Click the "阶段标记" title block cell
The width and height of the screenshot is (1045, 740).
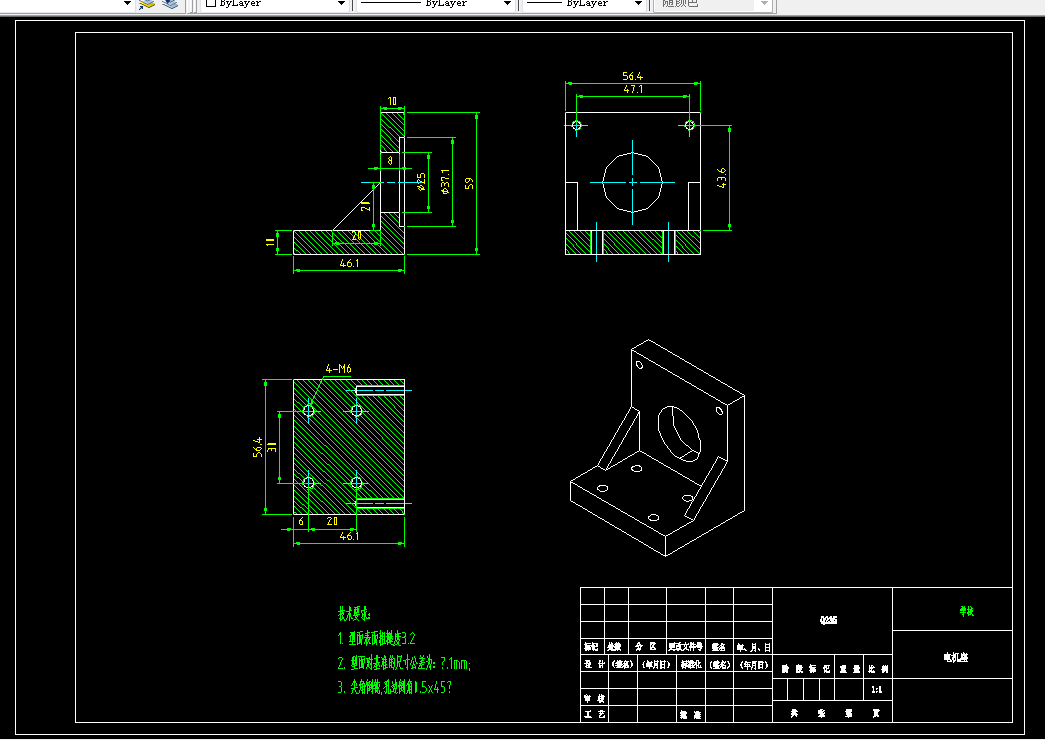click(806, 669)
